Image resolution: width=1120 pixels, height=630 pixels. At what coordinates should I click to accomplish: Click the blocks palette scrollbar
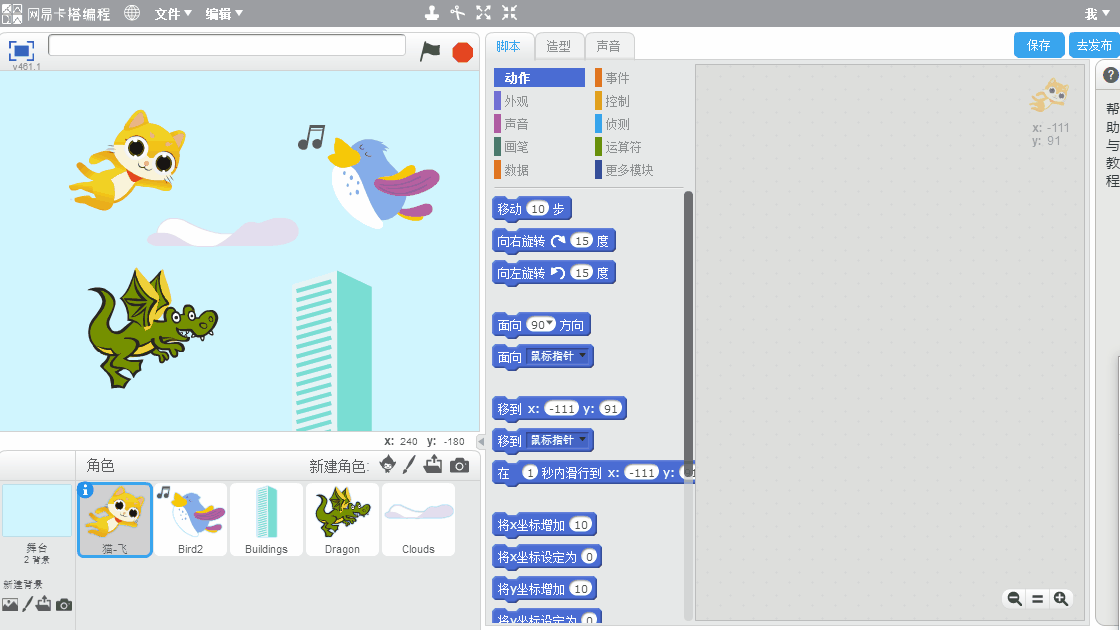coord(689,334)
